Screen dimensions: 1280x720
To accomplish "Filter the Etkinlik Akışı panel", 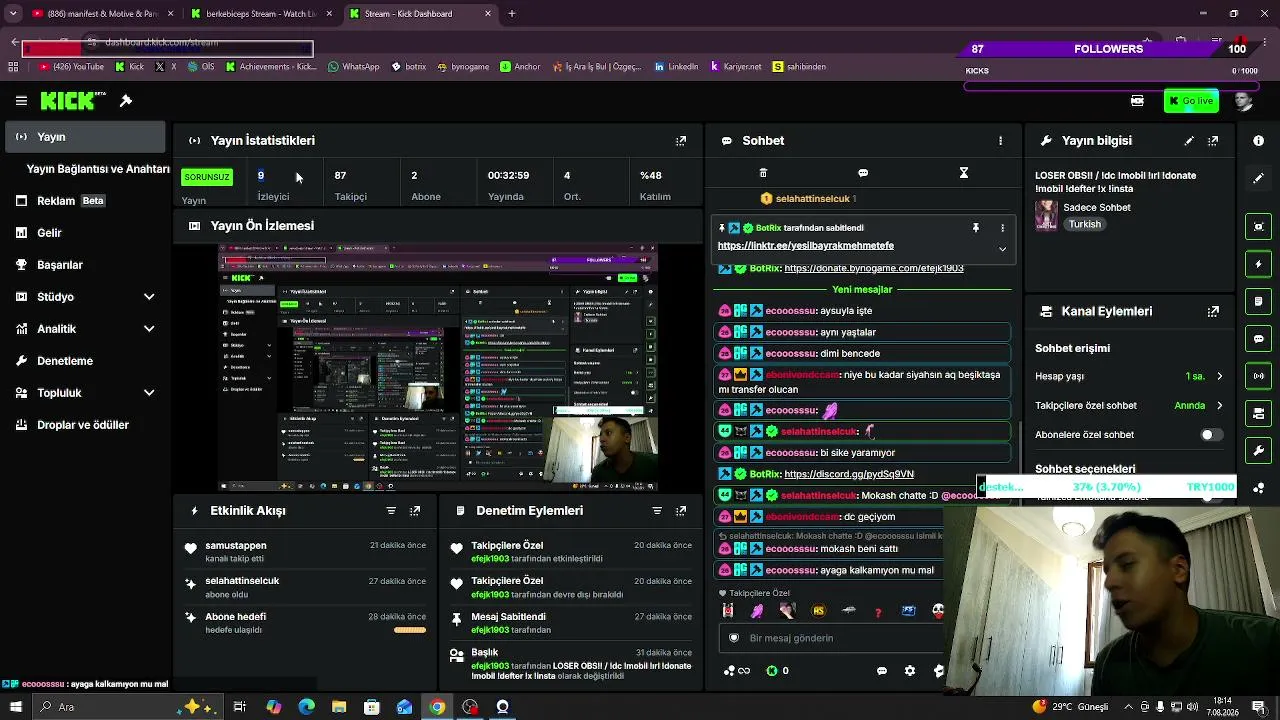I will click(391, 511).
